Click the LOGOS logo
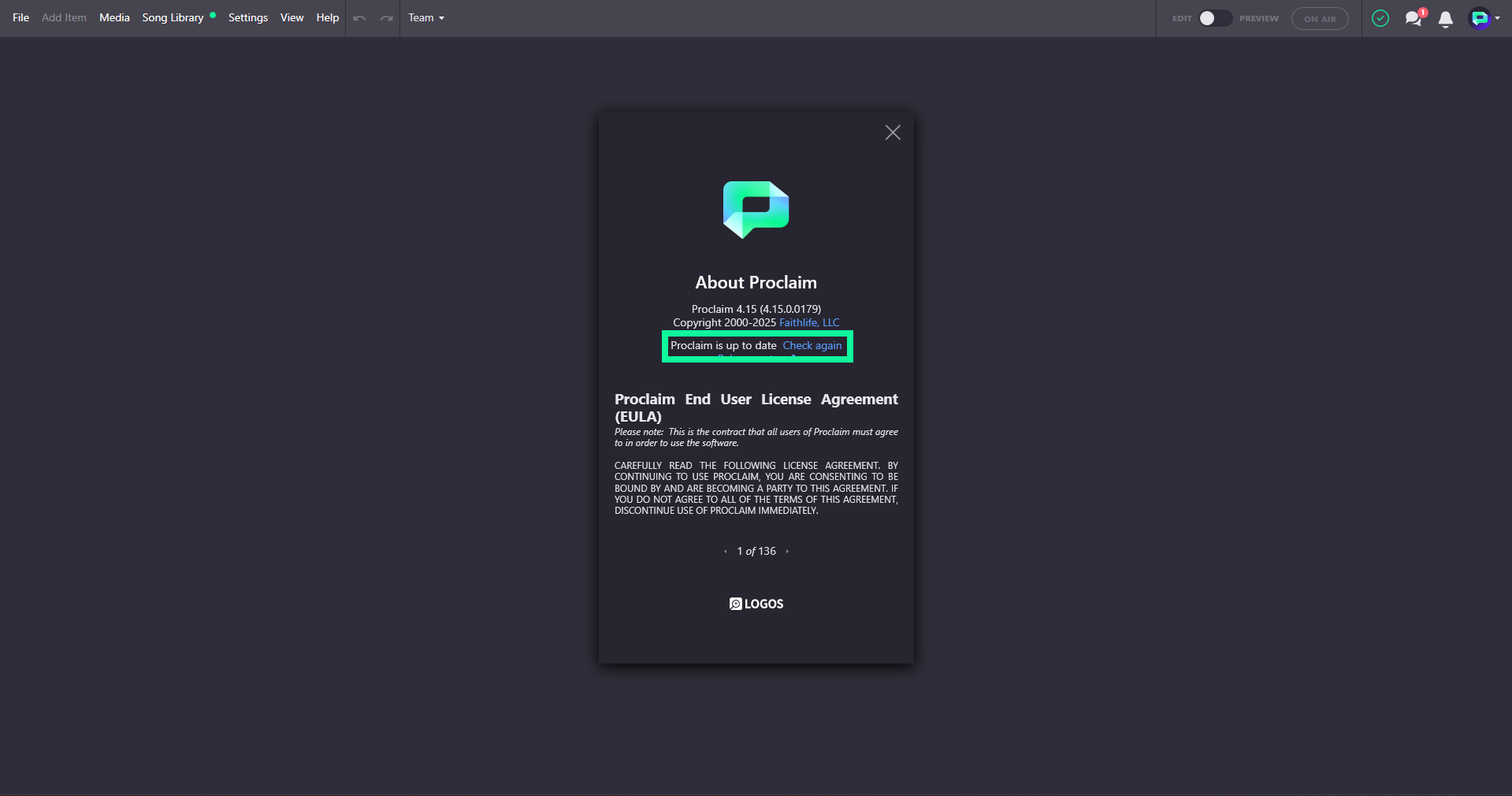The height and width of the screenshot is (796, 1512). [x=756, y=604]
